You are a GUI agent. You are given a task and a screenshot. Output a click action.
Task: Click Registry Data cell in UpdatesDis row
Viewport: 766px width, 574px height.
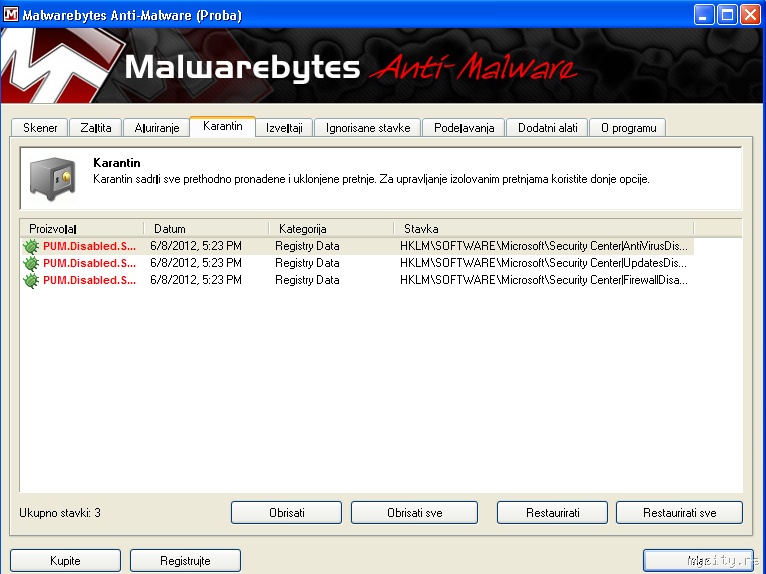tap(307, 263)
